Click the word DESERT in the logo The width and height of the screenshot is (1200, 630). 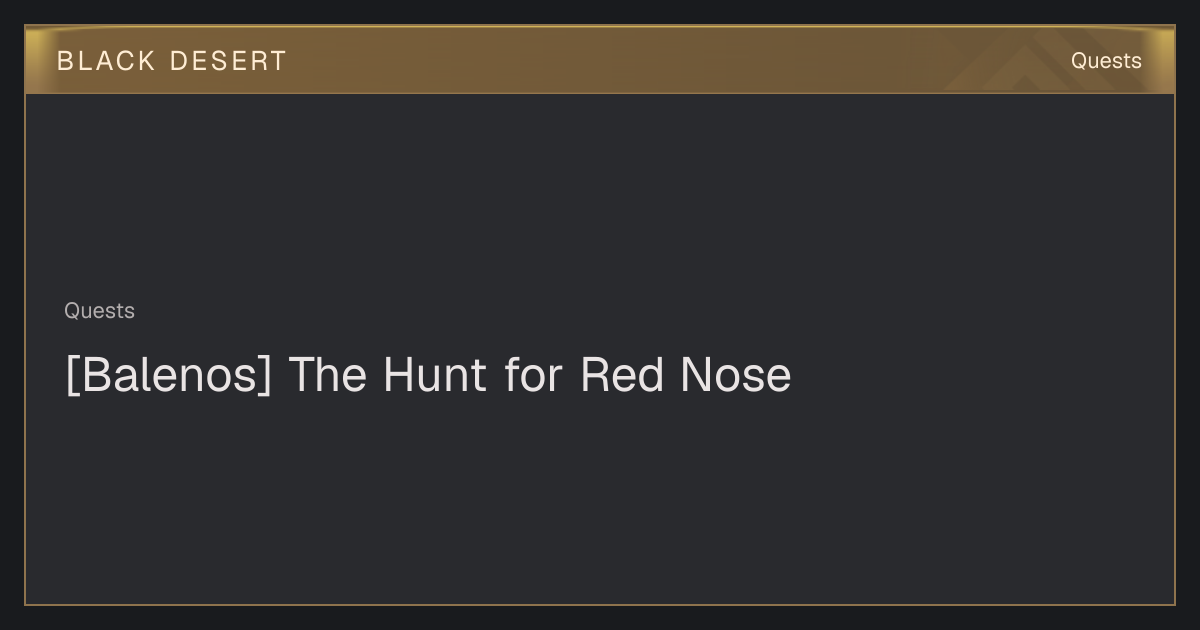pyautogui.click(x=228, y=61)
